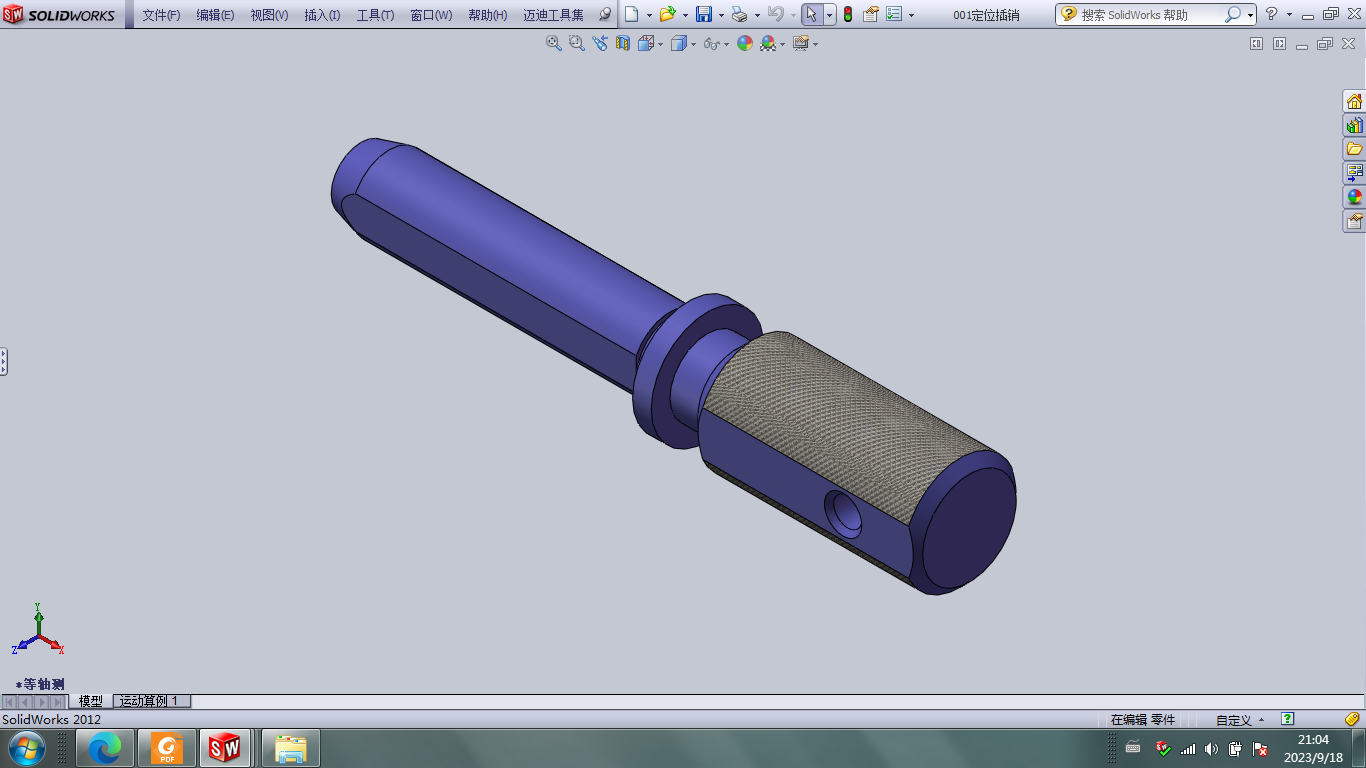Switch to the 运动算例 1 tab
Viewport: 1366px width, 768px height.
(x=150, y=701)
